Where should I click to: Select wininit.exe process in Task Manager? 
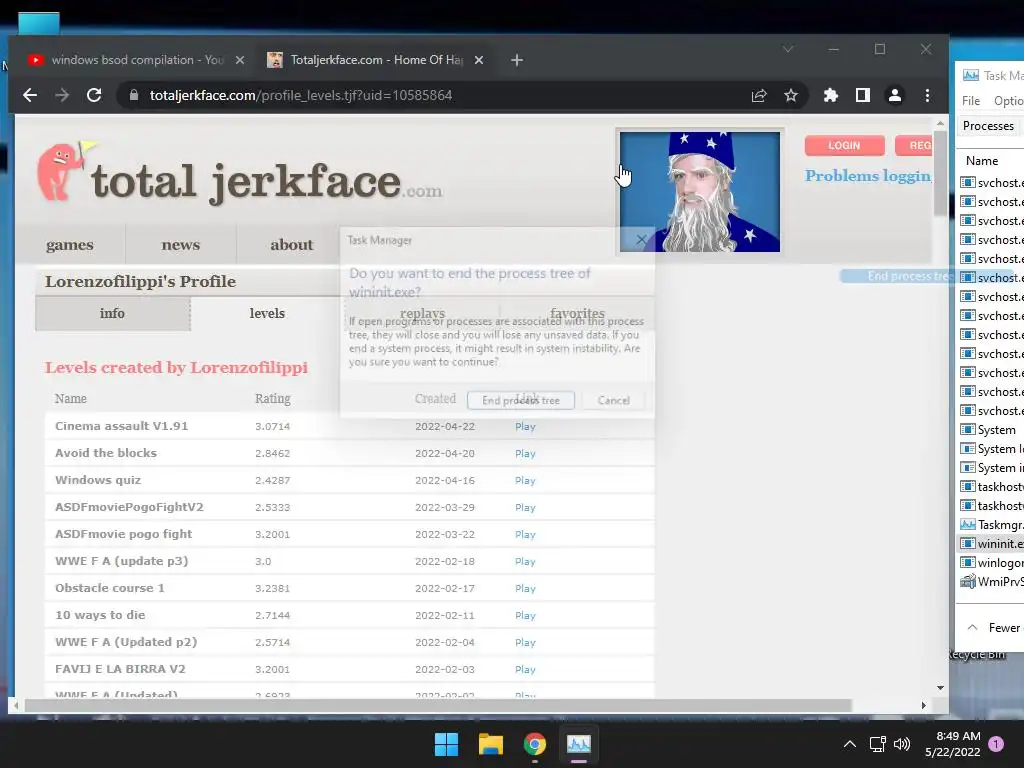coord(991,543)
